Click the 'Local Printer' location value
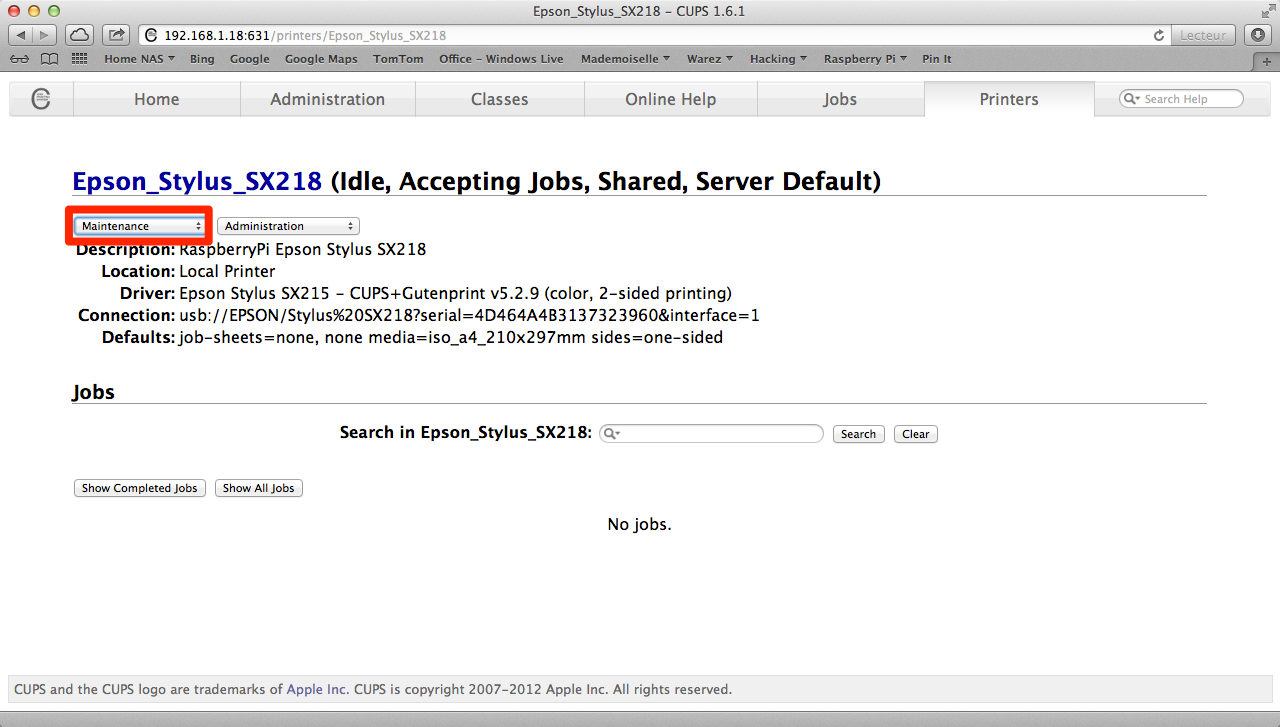Viewport: 1280px width, 727px height. pyautogui.click(x=227, y=271)
